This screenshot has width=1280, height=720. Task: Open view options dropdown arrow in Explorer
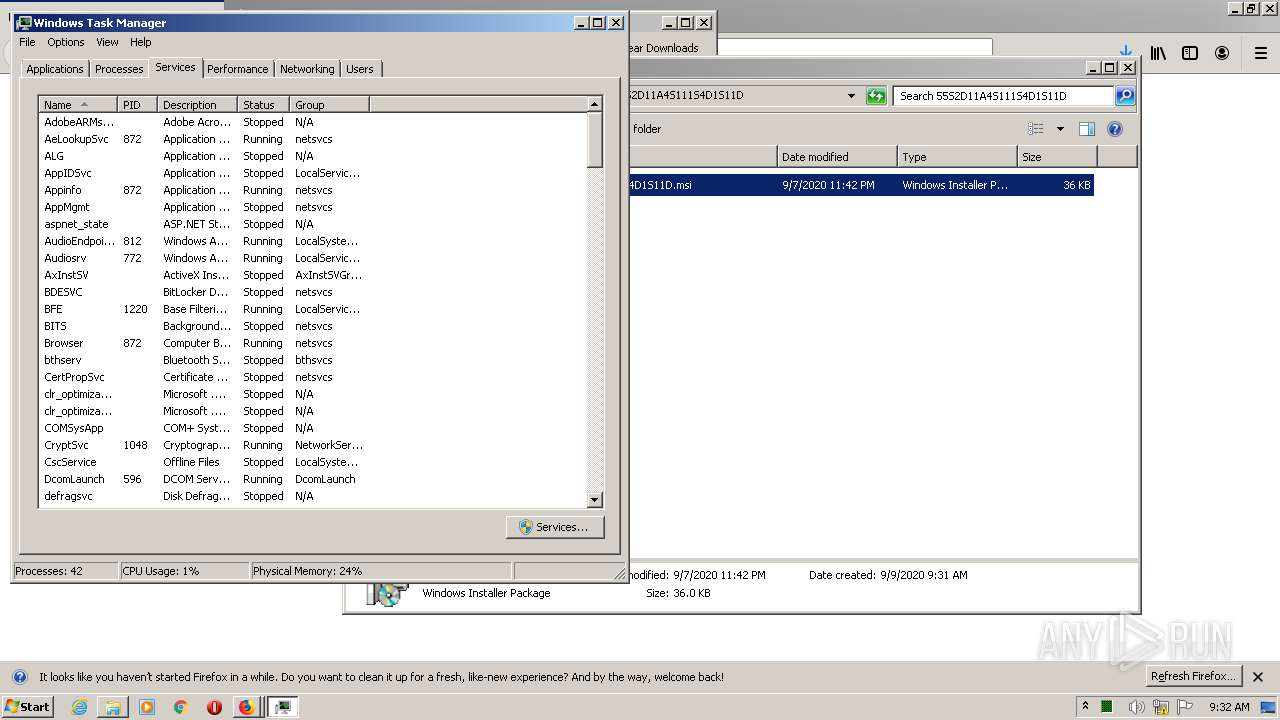pyautogui.click(x=1060, y=129)
